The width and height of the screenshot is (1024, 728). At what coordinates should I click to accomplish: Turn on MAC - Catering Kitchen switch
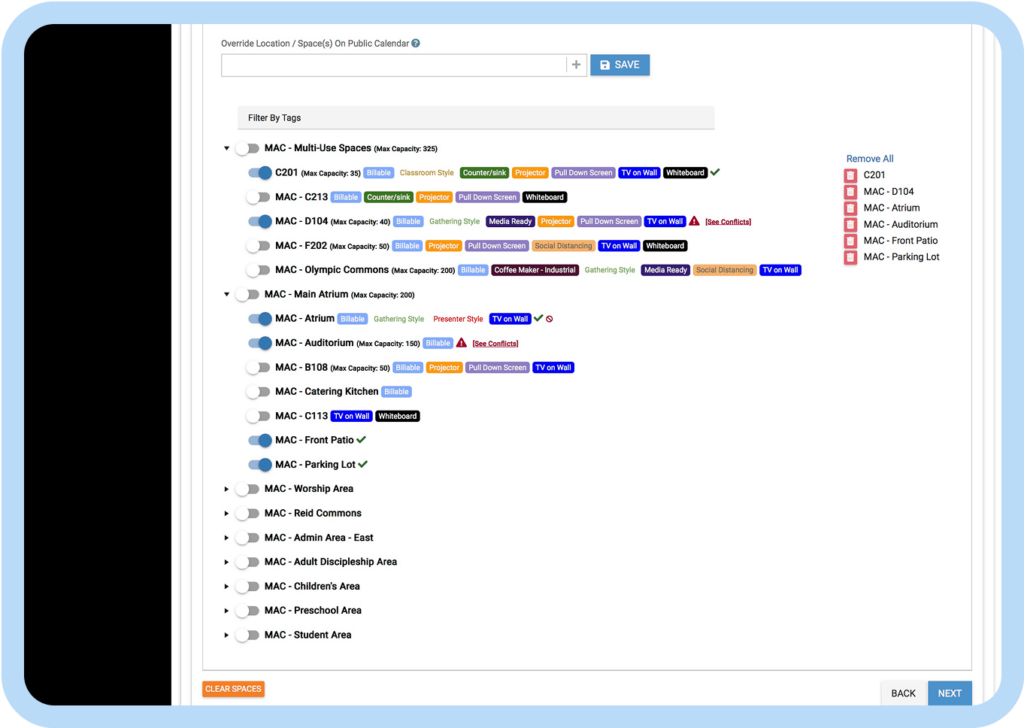click(x=260, y=392)
